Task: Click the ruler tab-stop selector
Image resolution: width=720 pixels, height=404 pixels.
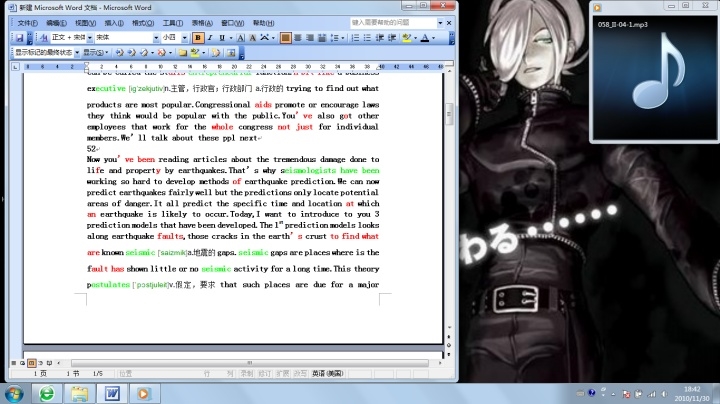Action: (15, 67)
